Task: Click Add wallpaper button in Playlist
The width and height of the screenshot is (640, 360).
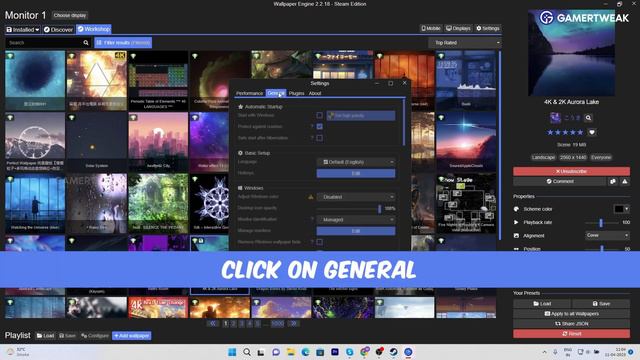Action: pos(132,336)
